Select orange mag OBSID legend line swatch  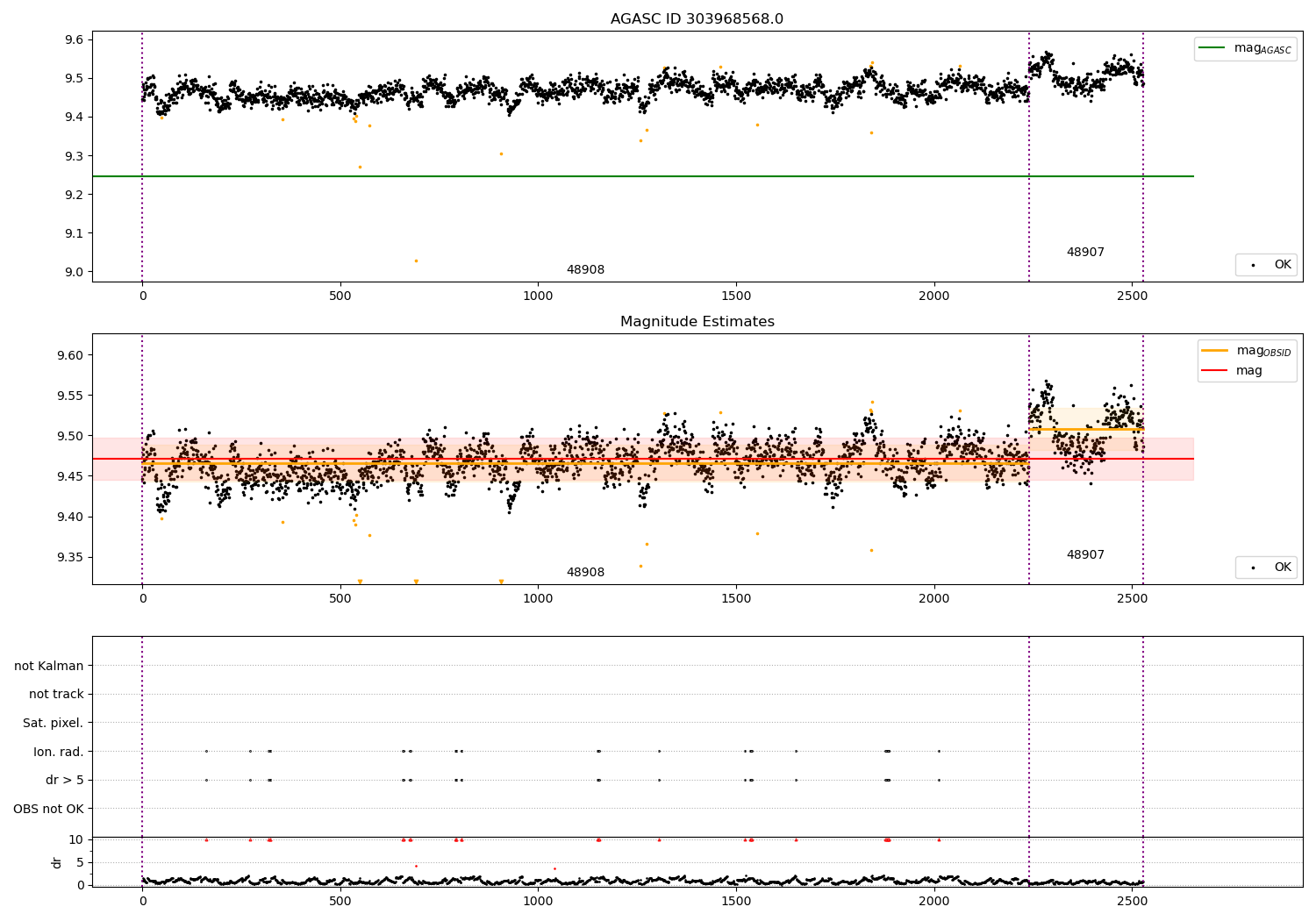(x=1215, y=350)
